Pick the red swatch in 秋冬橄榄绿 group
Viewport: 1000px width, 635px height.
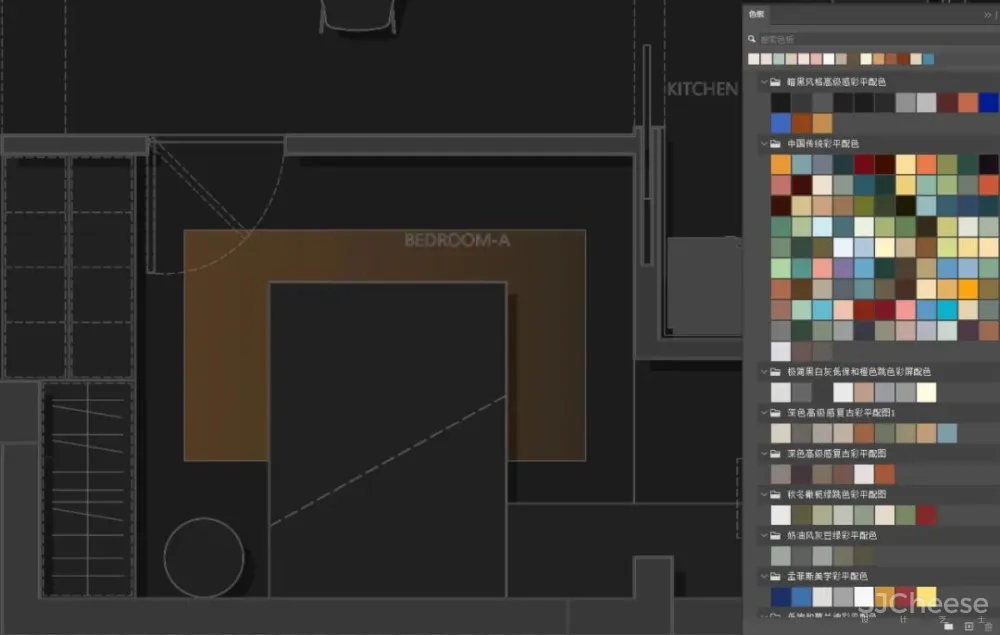[x=926, y=515]
